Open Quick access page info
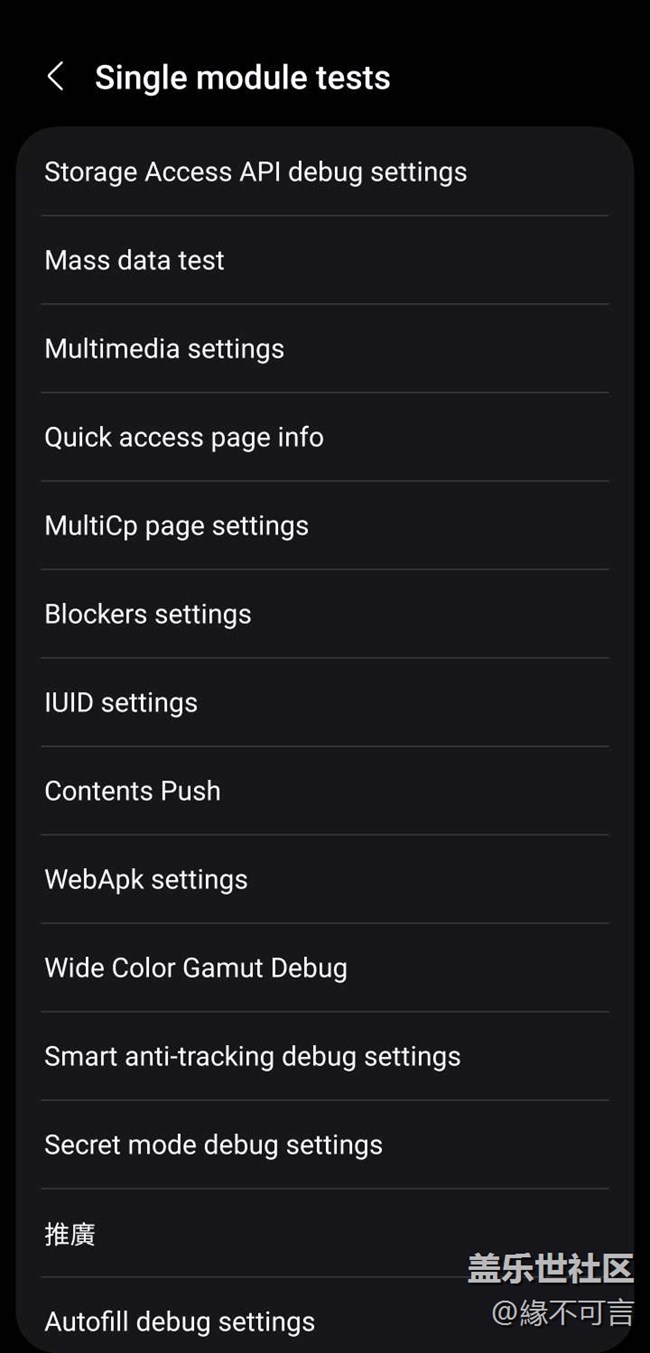 pos(184,437)
